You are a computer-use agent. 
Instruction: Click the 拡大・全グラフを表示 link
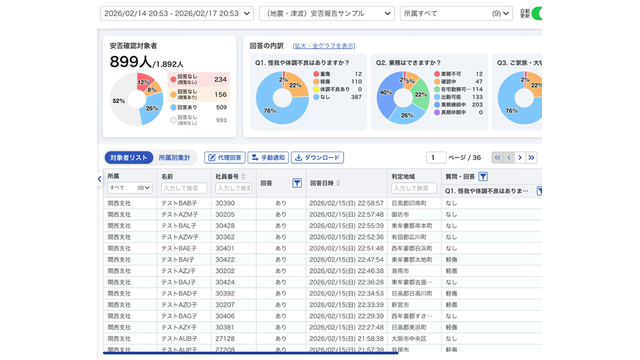pos(324,46)
